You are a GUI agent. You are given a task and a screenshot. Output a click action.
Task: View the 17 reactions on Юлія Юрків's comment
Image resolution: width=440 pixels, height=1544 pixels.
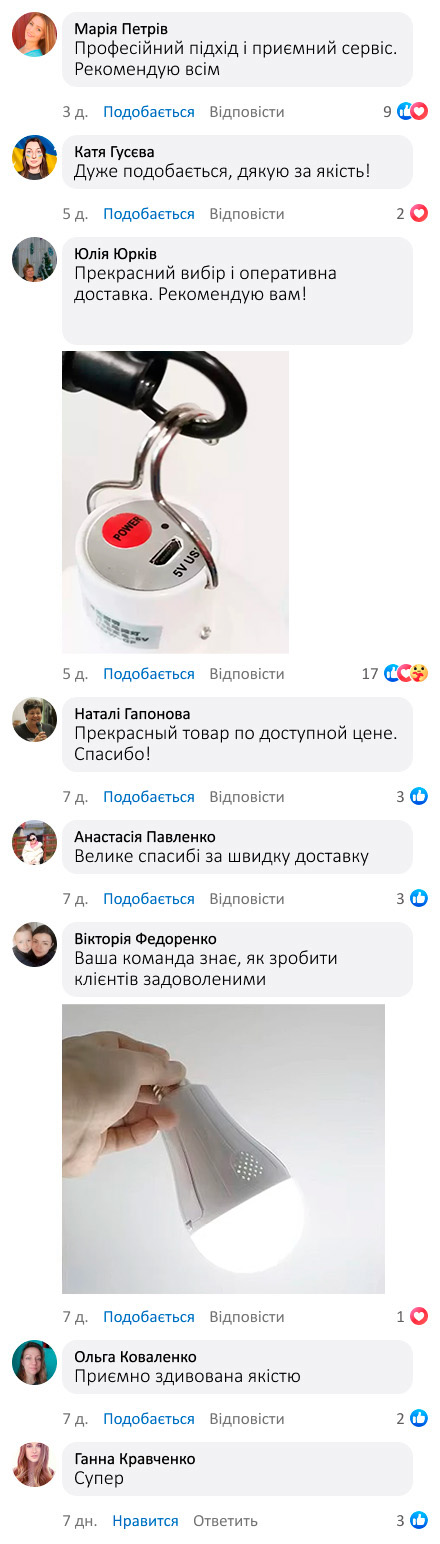(x=395, y=674)
